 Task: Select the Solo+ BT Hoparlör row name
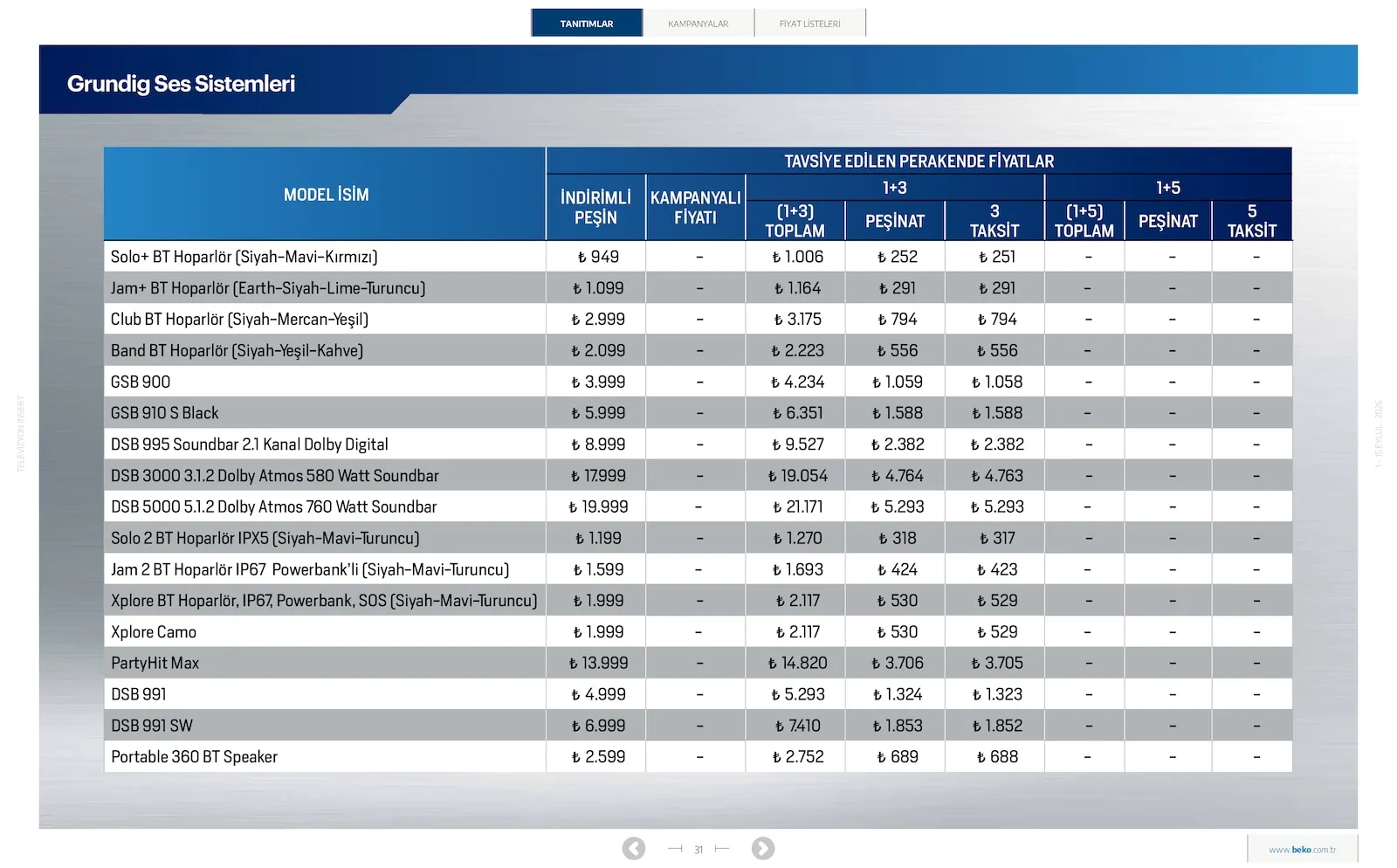(x=244, y=257)
